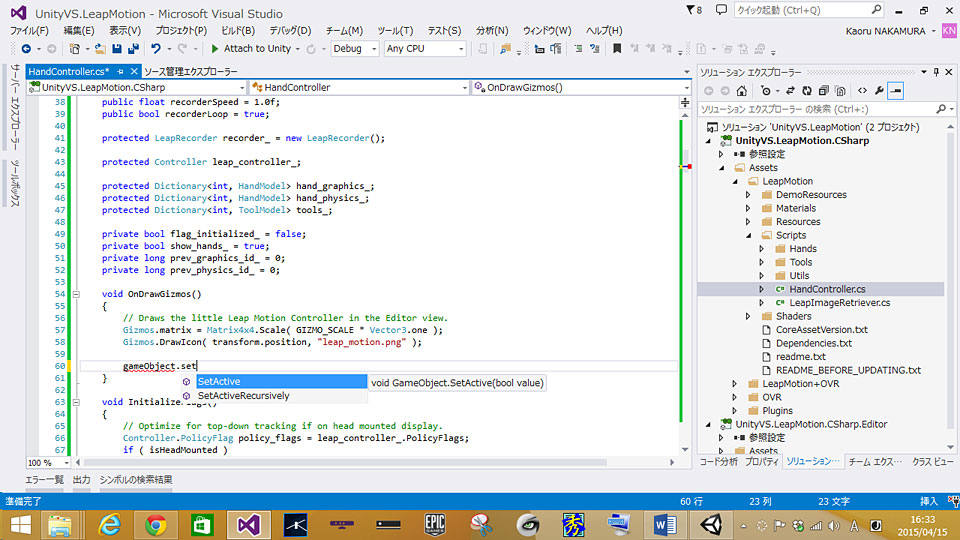Click Pending Changes Filter icon in Solution Explorer
The width and height of the screenshot is (960, 540).
[765, 91]
